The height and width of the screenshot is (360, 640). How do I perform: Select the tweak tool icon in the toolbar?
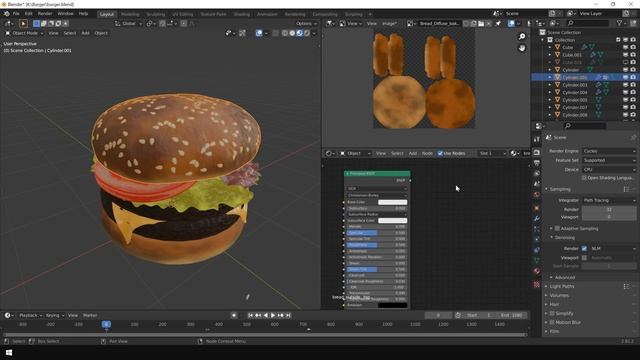pos(23,24)
